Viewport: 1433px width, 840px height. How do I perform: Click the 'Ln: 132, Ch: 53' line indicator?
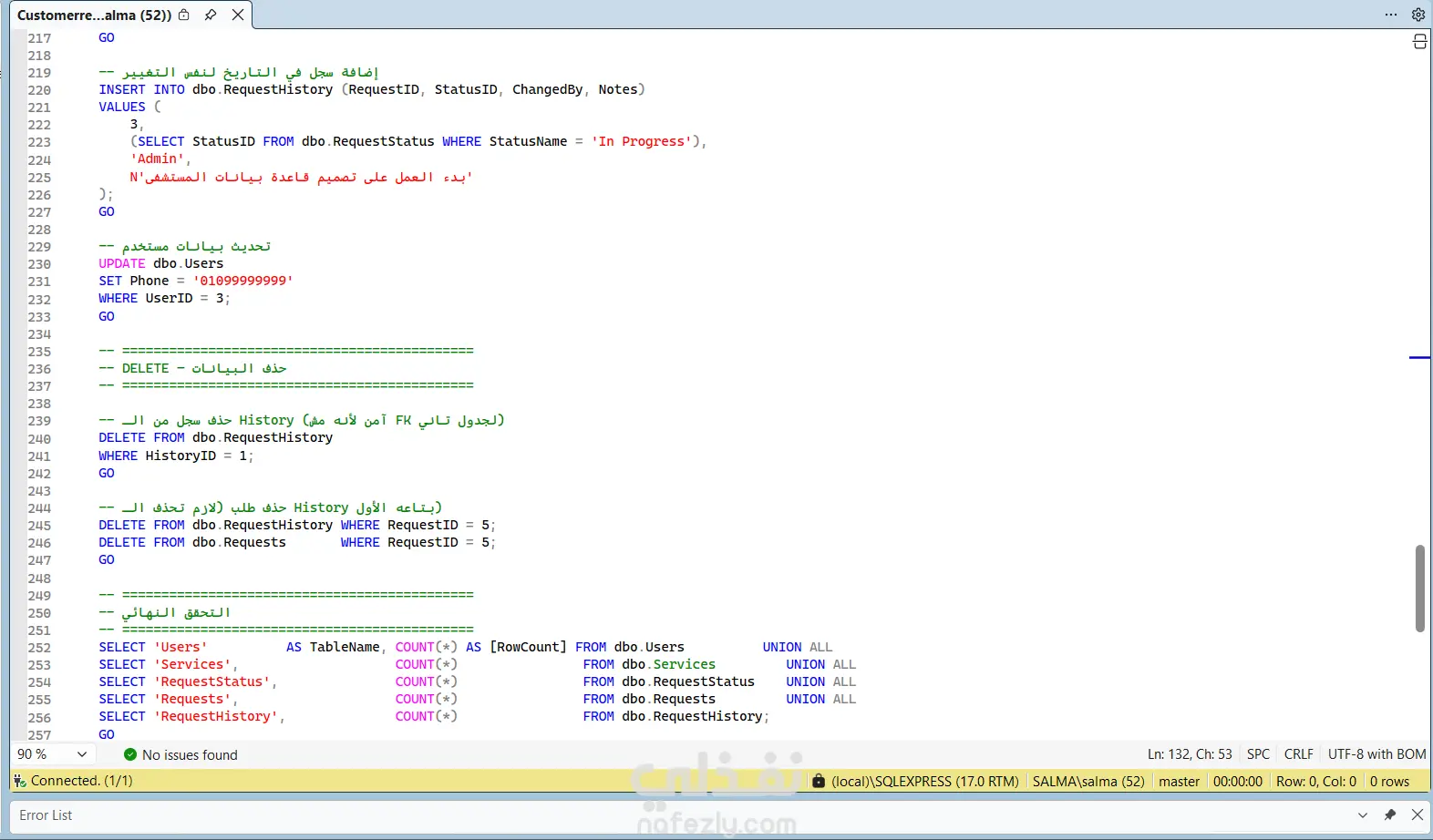pos(1190,754)
